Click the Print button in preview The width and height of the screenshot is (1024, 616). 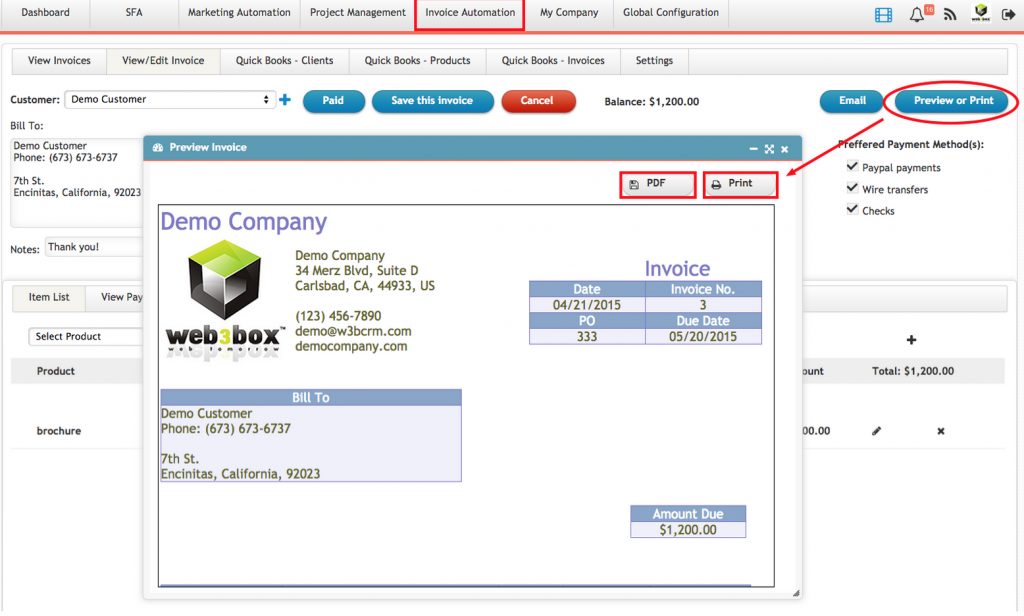click(x=741, y=184)
